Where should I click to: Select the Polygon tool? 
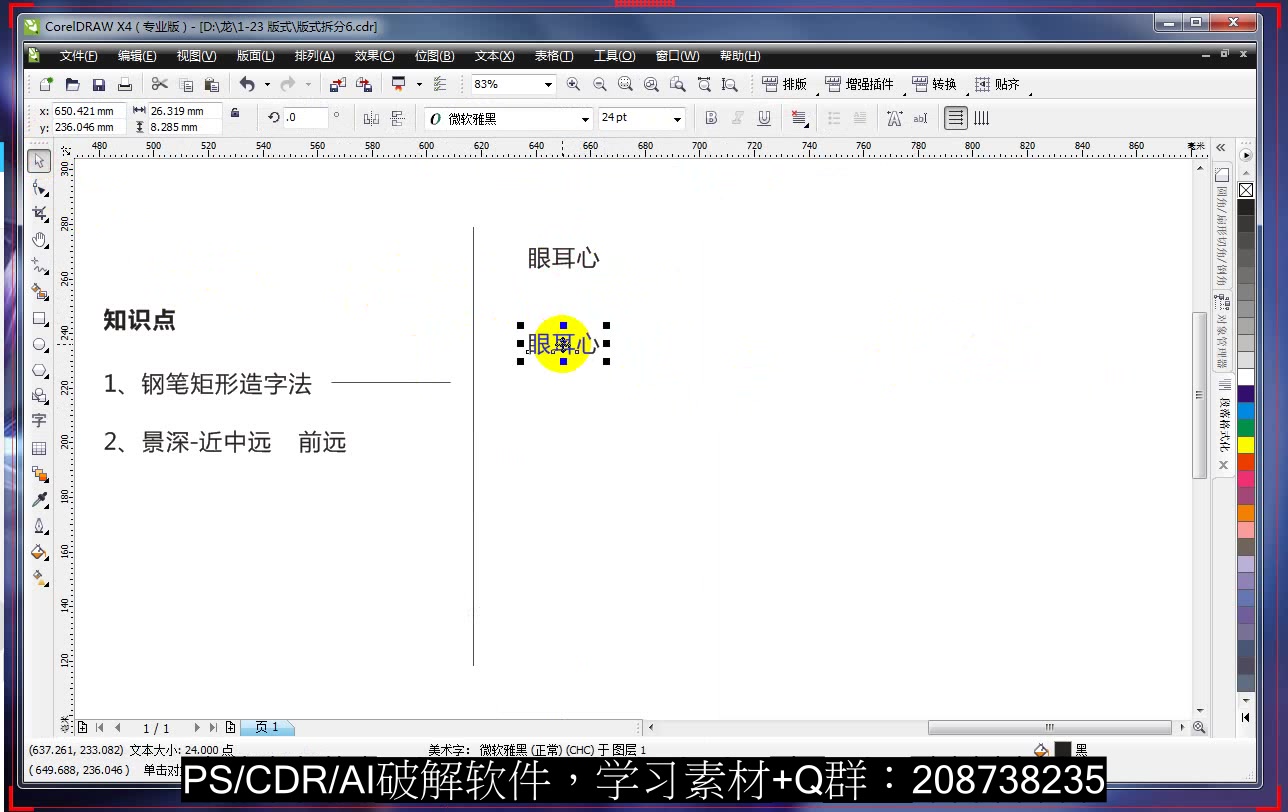(x=40, y=371)
